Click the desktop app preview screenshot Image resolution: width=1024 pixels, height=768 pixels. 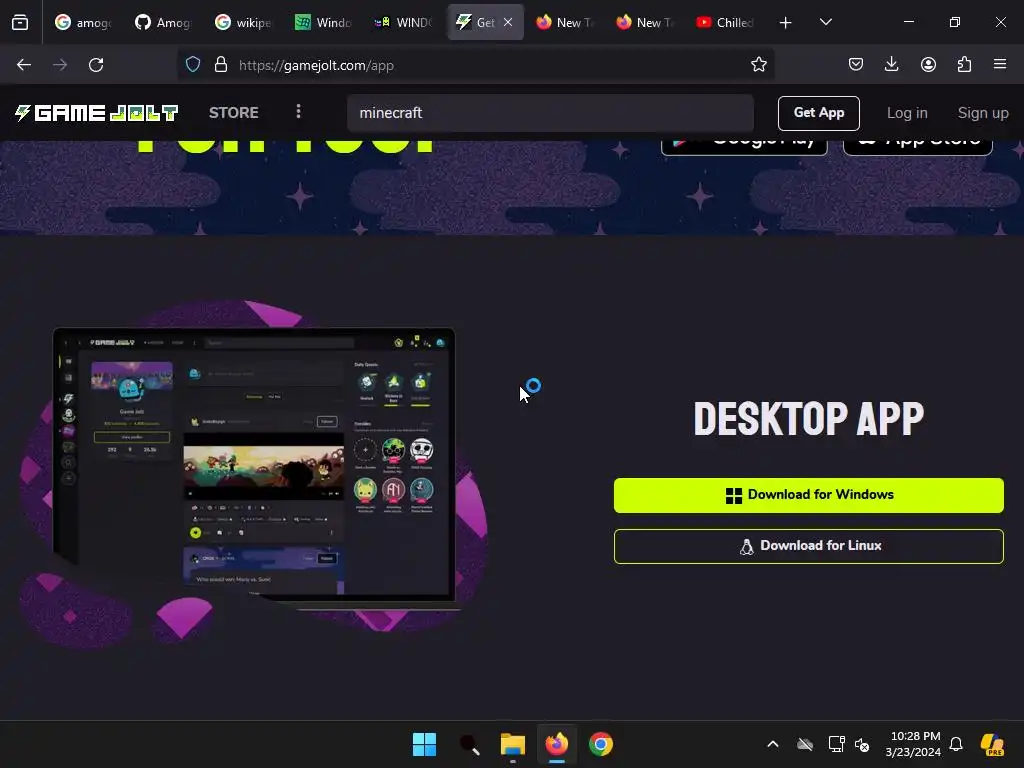coord(254,465)
